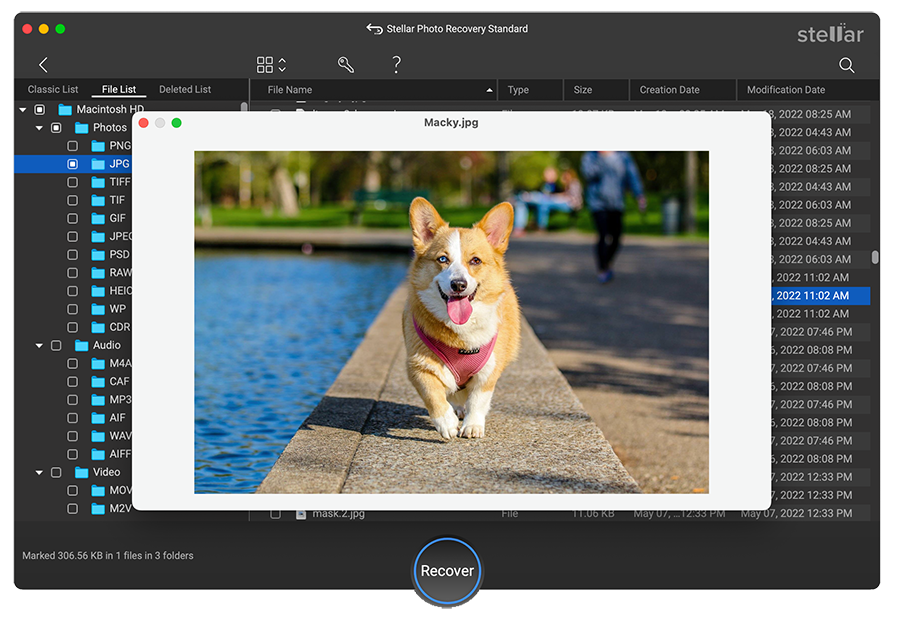Collapse the Audio folder tree
The image size is (900, 620).
point(40,346)
